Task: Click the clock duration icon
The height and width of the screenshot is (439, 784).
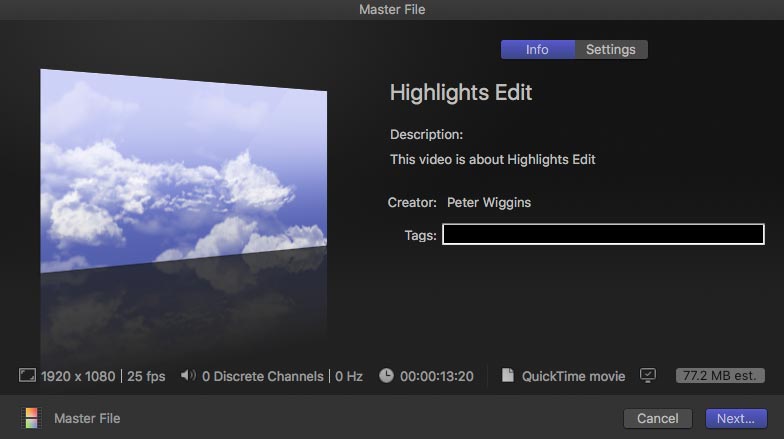Action: click(386, 376)
